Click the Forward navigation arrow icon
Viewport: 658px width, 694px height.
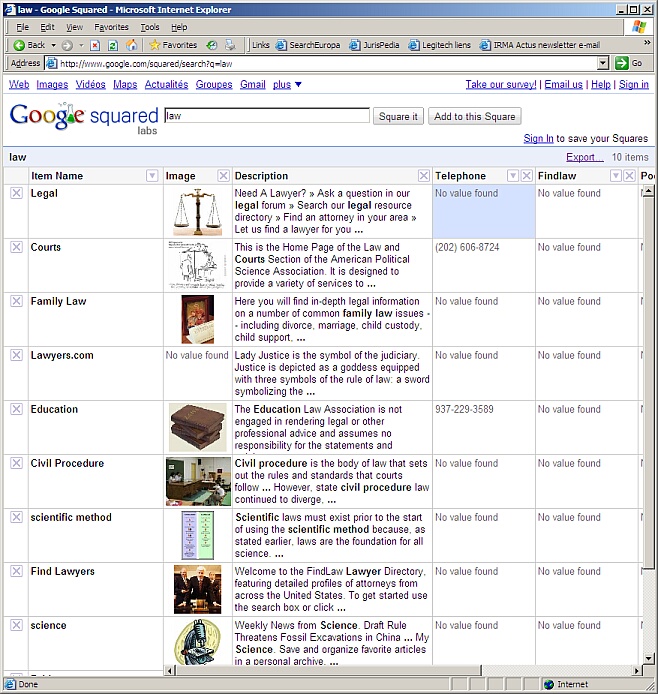pyautogui.click(x=67, y=45)
